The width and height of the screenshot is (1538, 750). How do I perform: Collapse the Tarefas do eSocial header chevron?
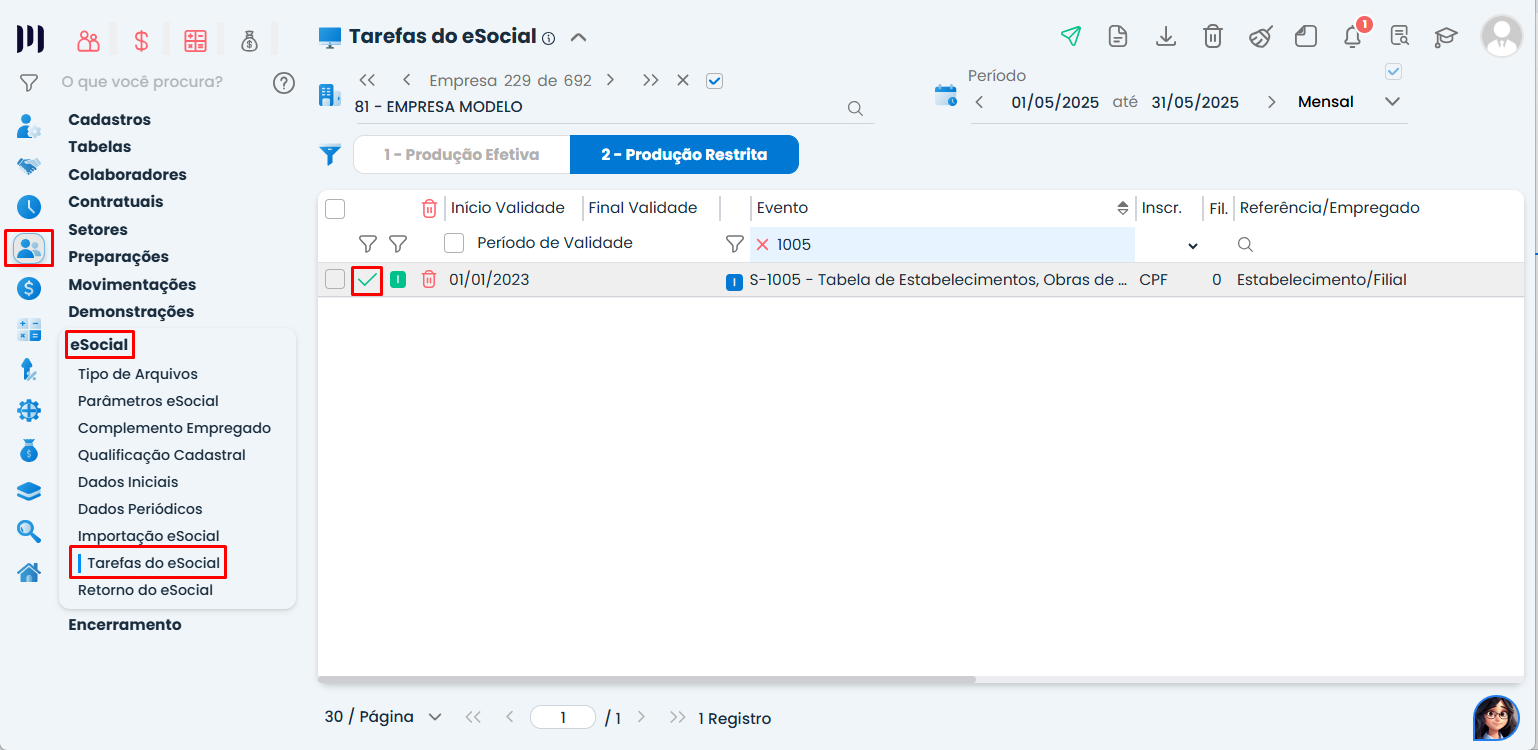pyautogui.click(x=578, y=38)
